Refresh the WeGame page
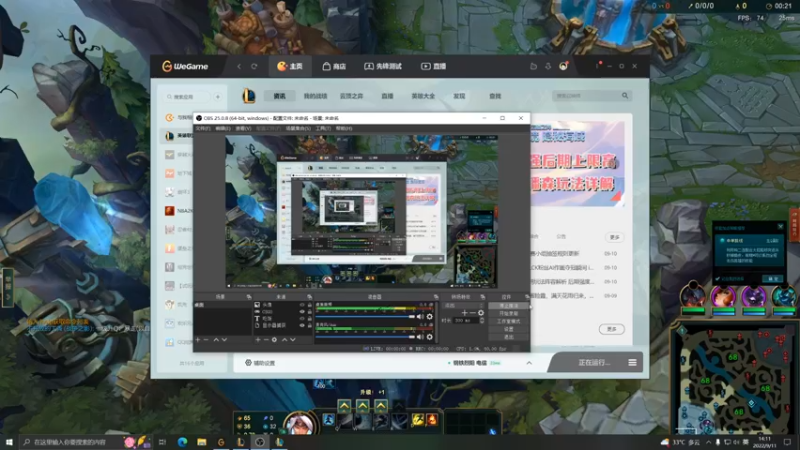 pos(254,66)
